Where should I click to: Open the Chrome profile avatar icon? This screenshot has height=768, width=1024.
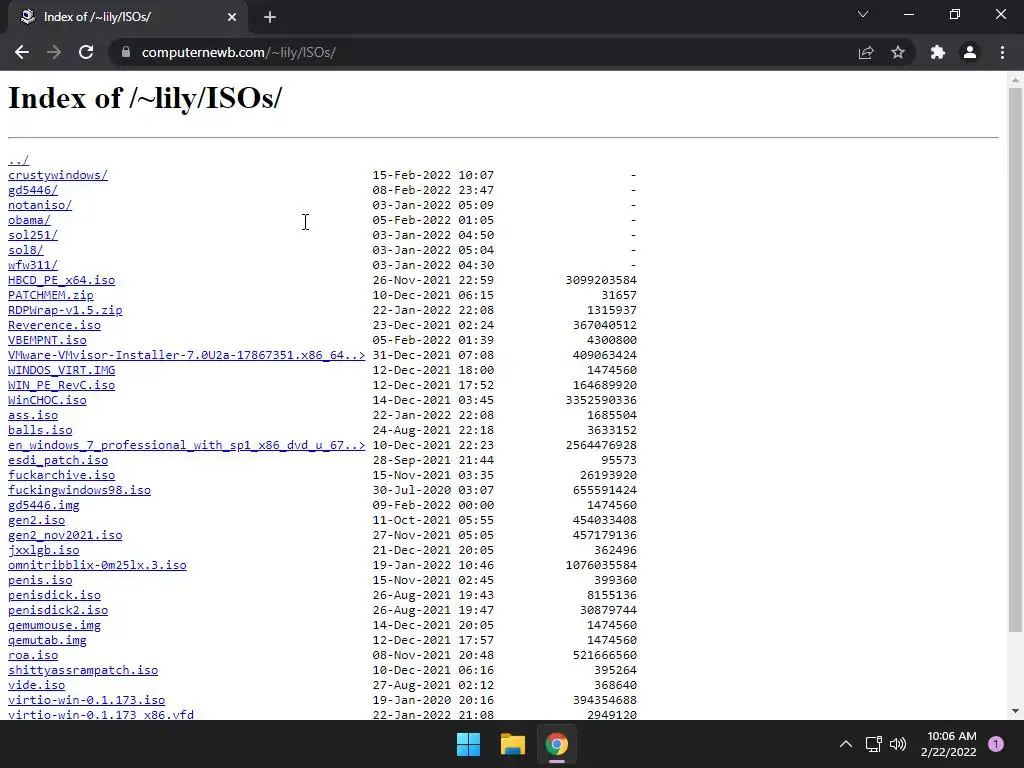click(970, 52)
